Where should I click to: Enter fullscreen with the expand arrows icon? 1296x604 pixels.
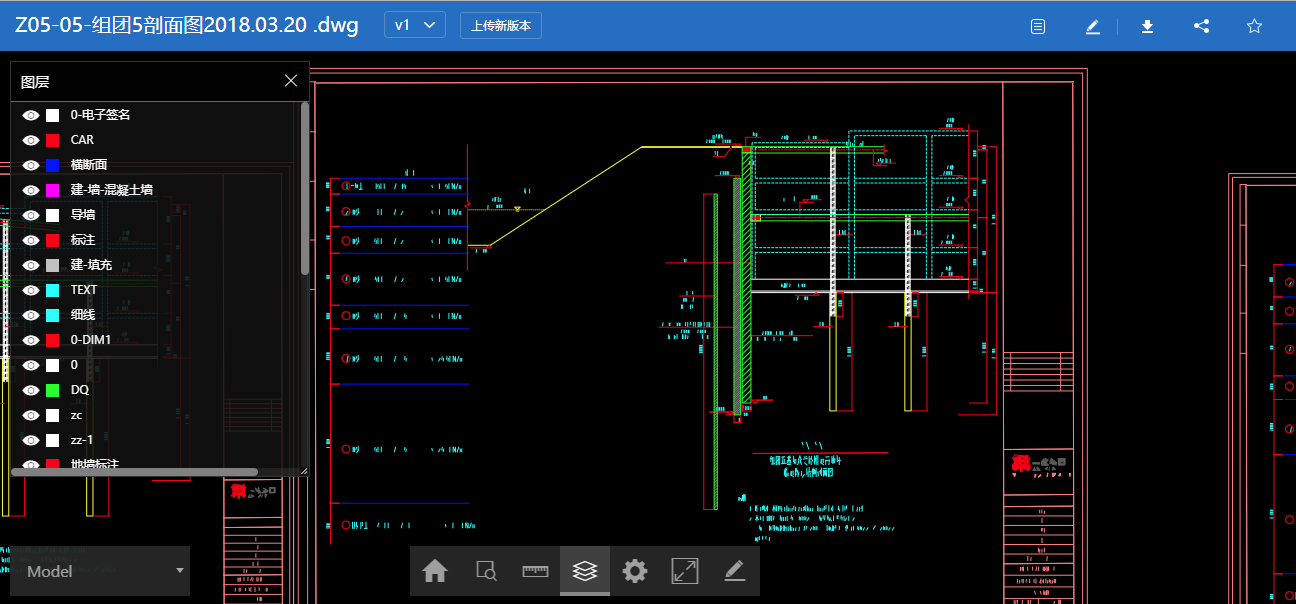pos(685,571)
